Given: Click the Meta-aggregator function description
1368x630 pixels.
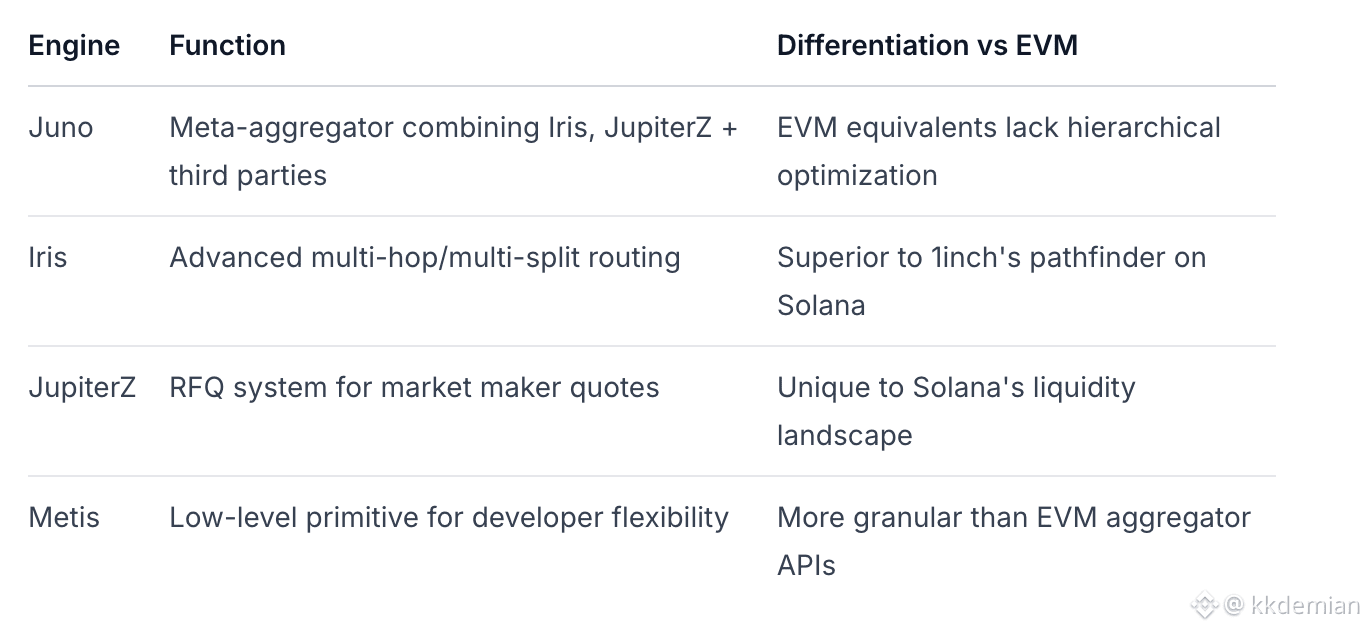Looking at the screenshot, I should coord(453,128).
